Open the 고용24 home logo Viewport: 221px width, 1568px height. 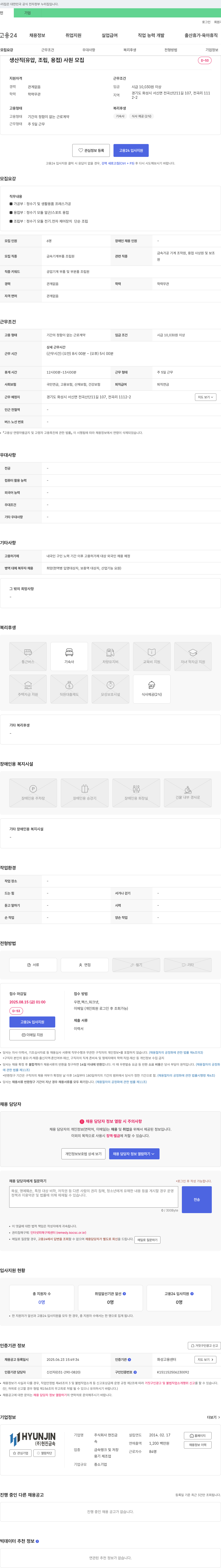click(9, 35)
